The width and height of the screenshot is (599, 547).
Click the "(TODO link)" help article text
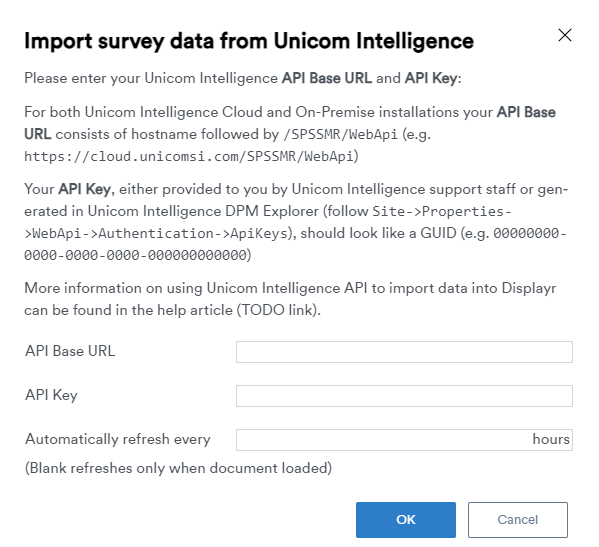pyautogui.click(x=277, y=310)
